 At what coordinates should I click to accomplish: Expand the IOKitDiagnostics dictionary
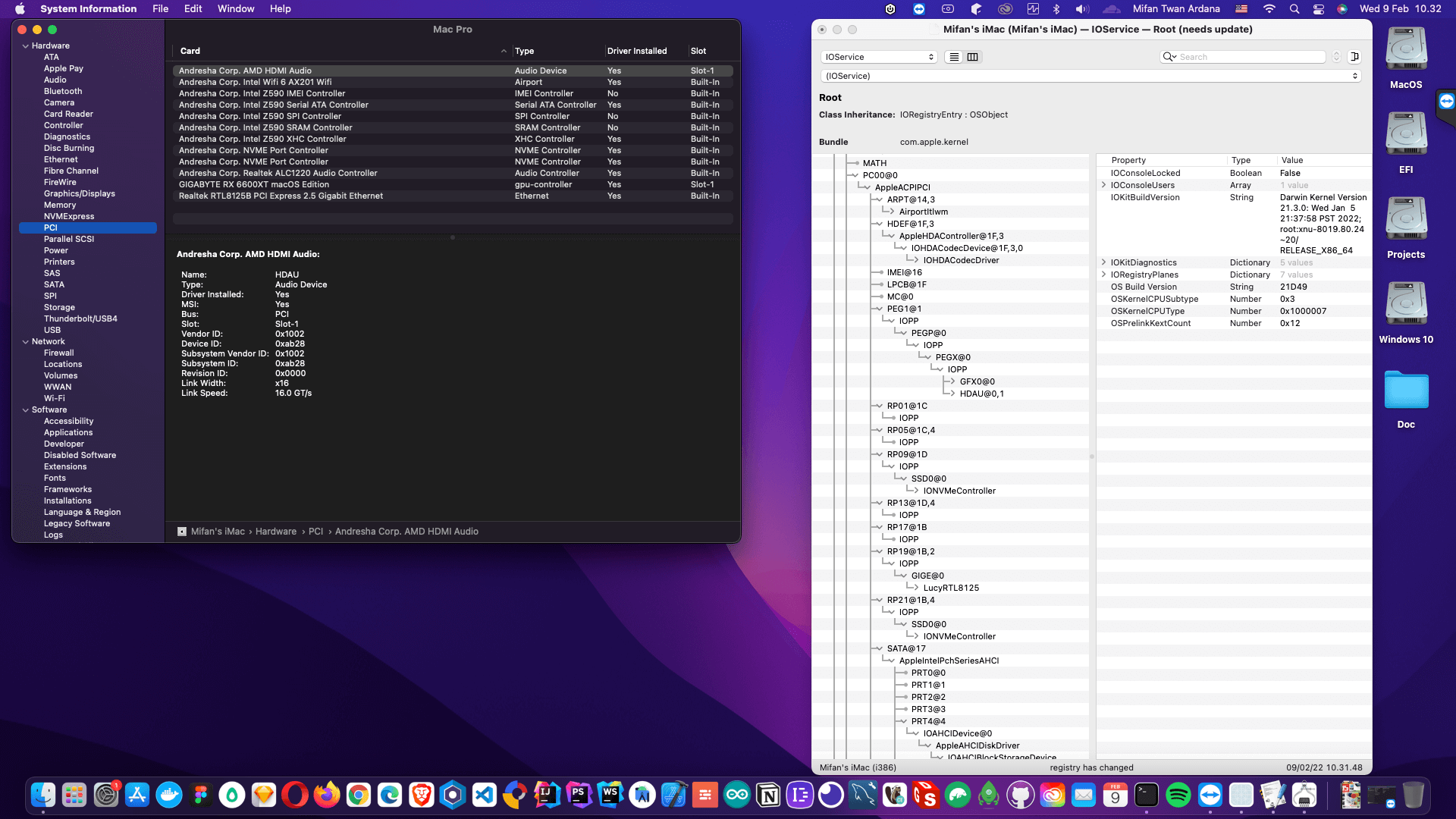1103,262
